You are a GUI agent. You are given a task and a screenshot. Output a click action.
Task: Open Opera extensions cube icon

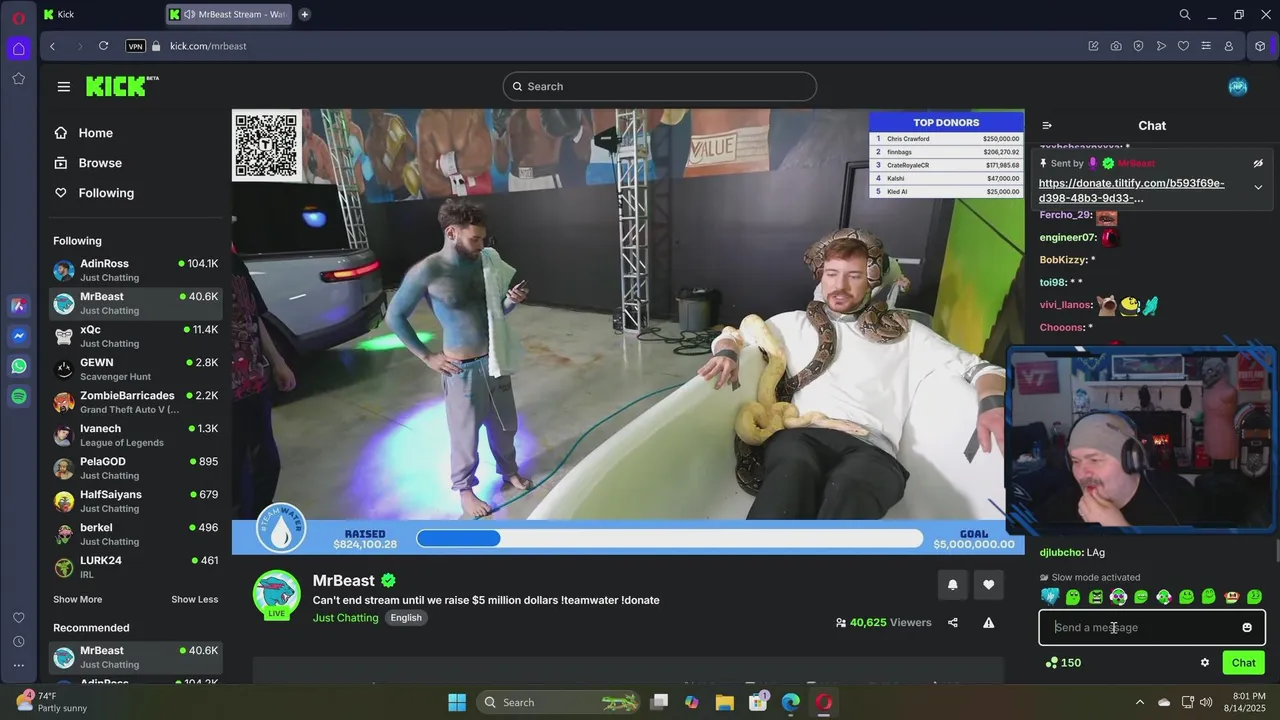click(x=1260, y=46)
